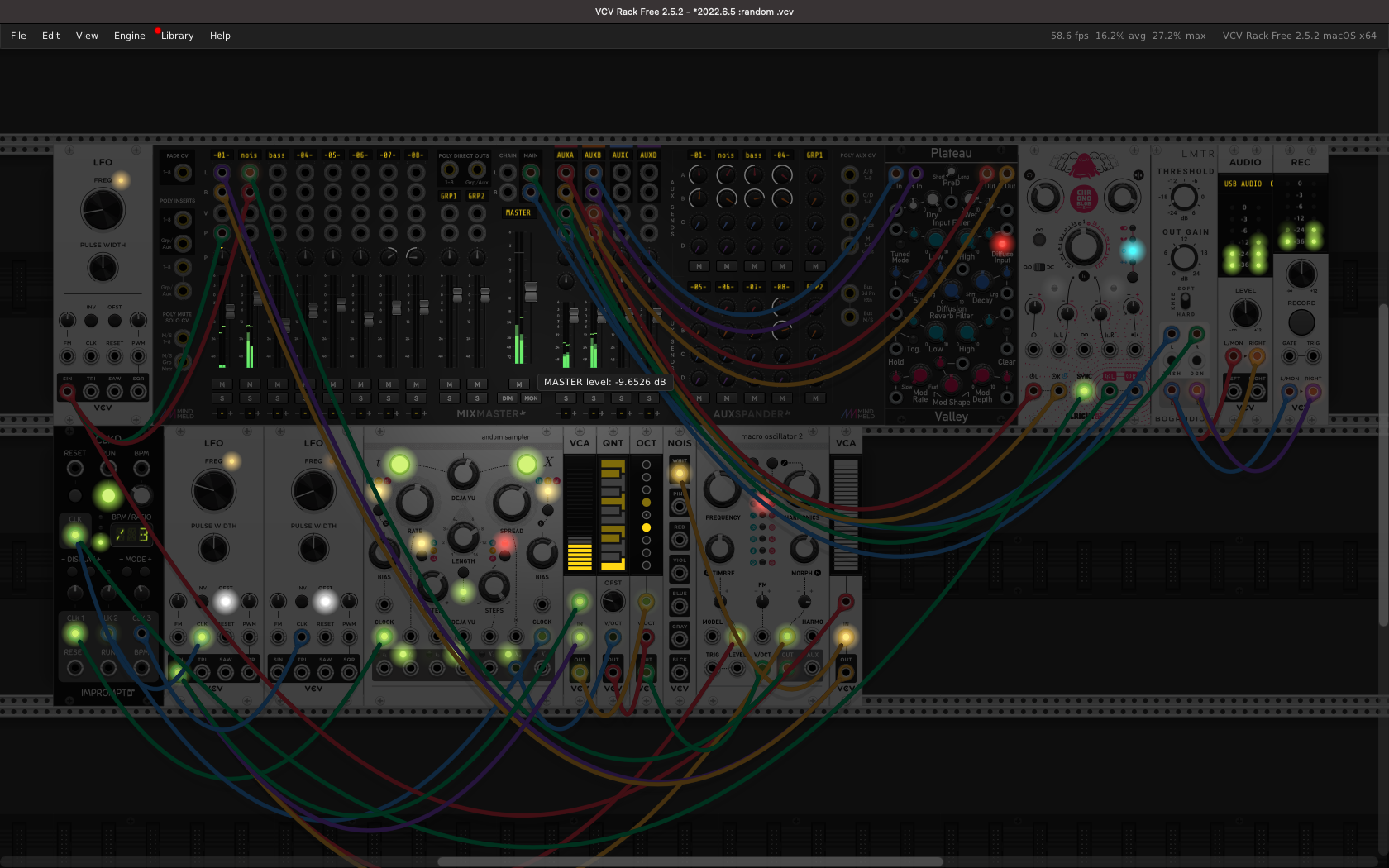Open the AUXA label menu

(x=566, y=155)
